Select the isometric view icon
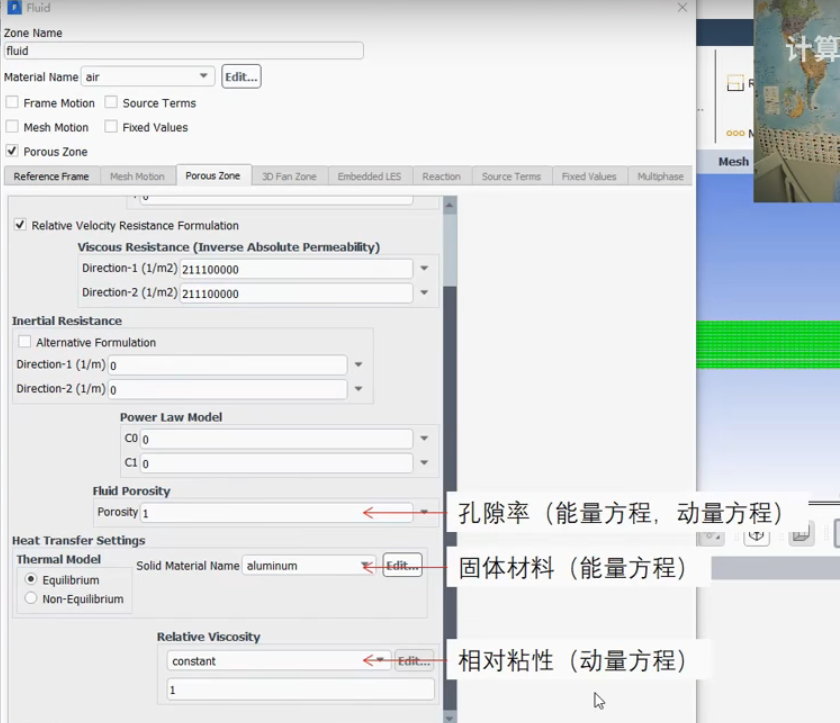Image resolution: width=840 pixels, height=723 pixels. click(x=800, y=537)
